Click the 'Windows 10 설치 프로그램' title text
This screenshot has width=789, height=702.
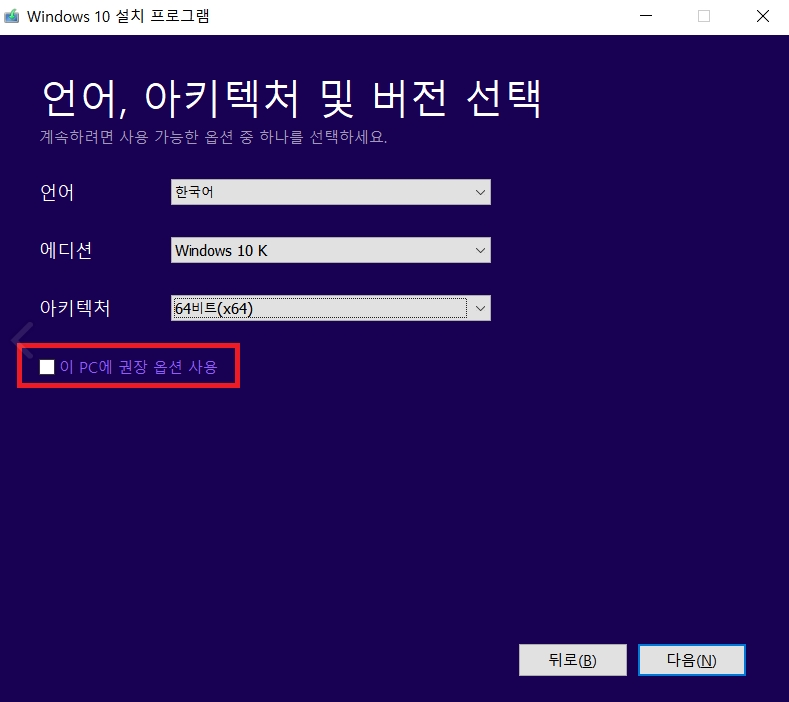point(118,16)
